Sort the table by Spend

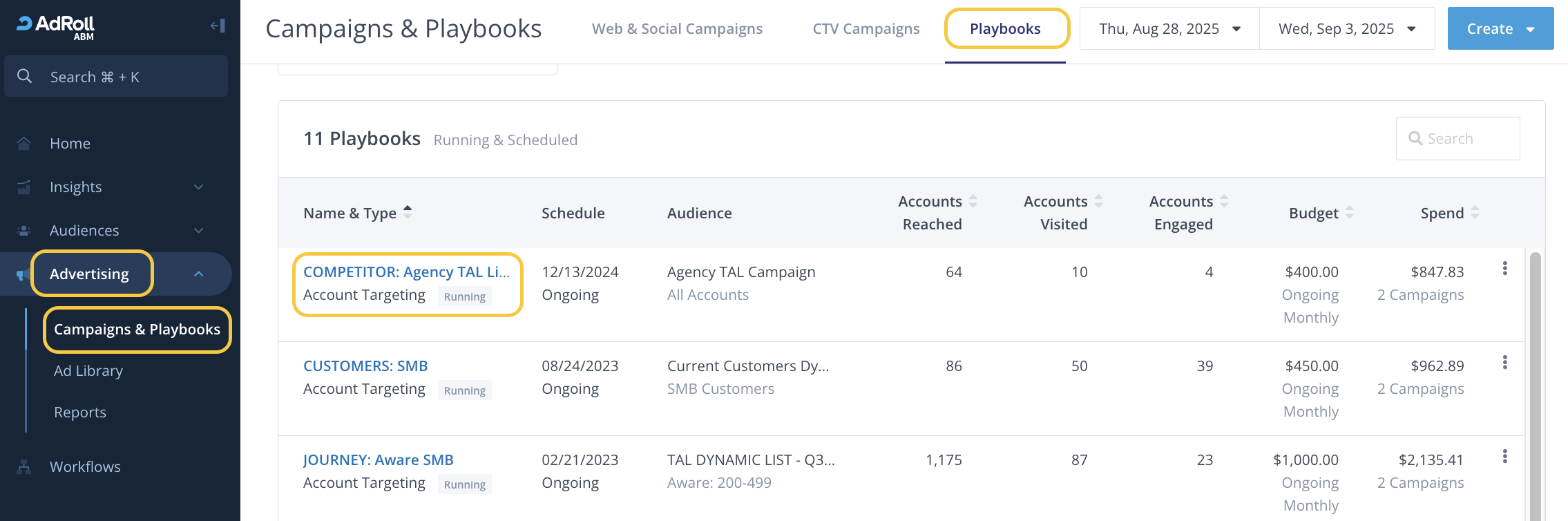tap(1475, 213)
